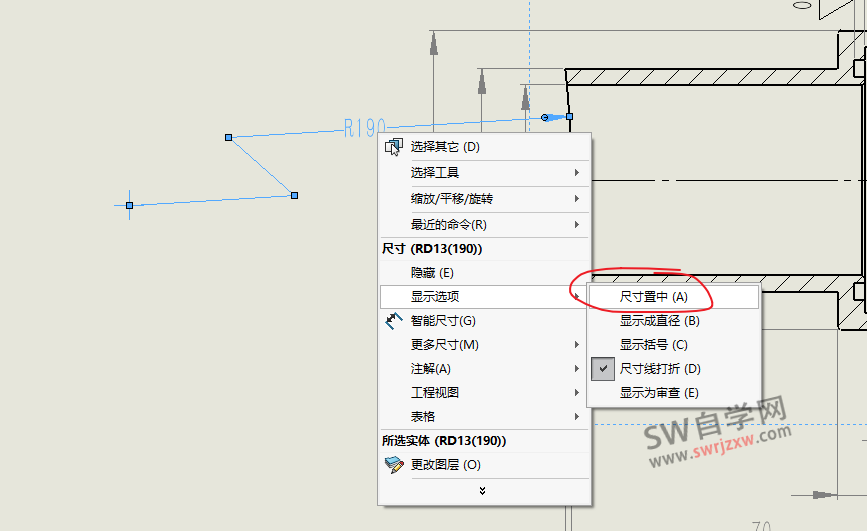Open 缩放/平移/旋转 submenu
867x531 pixels.
484,199
